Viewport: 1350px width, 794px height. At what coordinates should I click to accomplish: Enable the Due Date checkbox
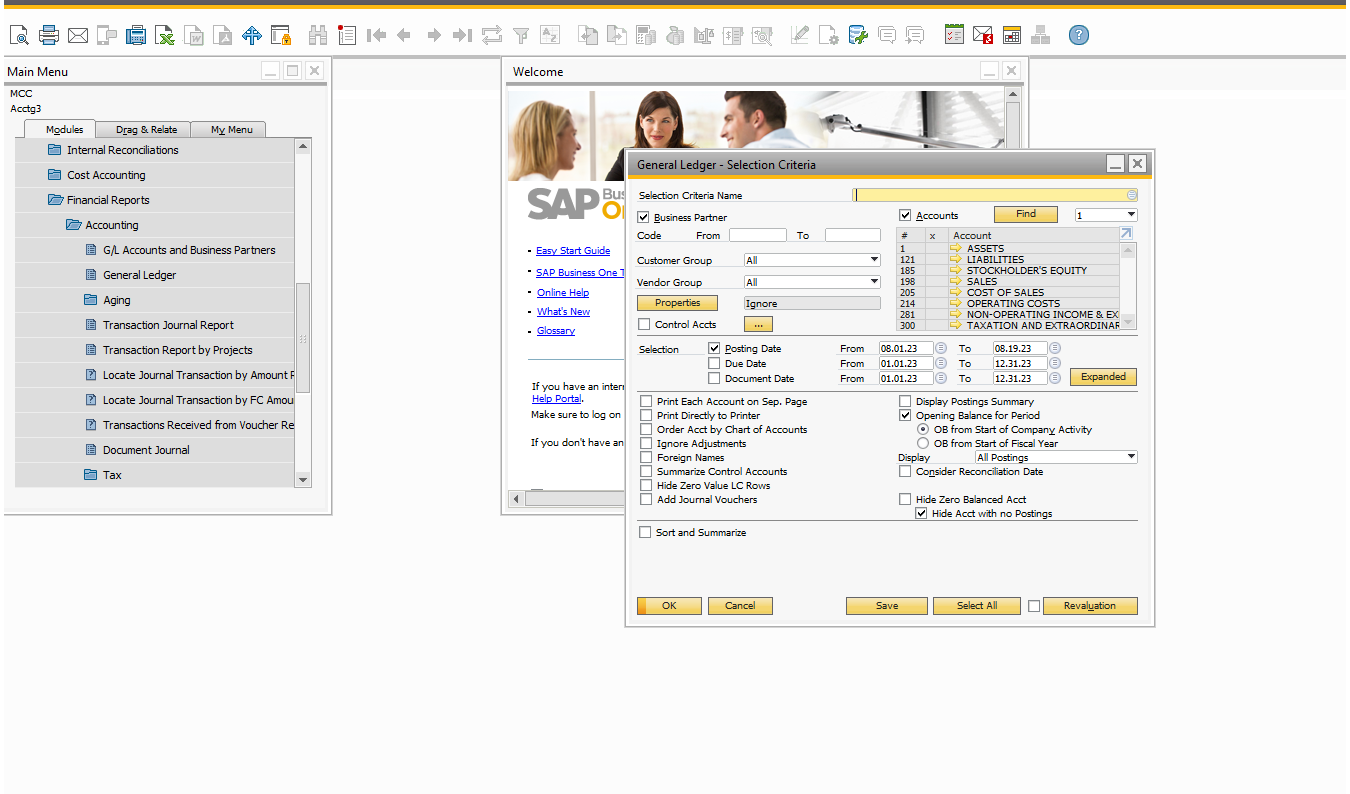click(714, 364)
